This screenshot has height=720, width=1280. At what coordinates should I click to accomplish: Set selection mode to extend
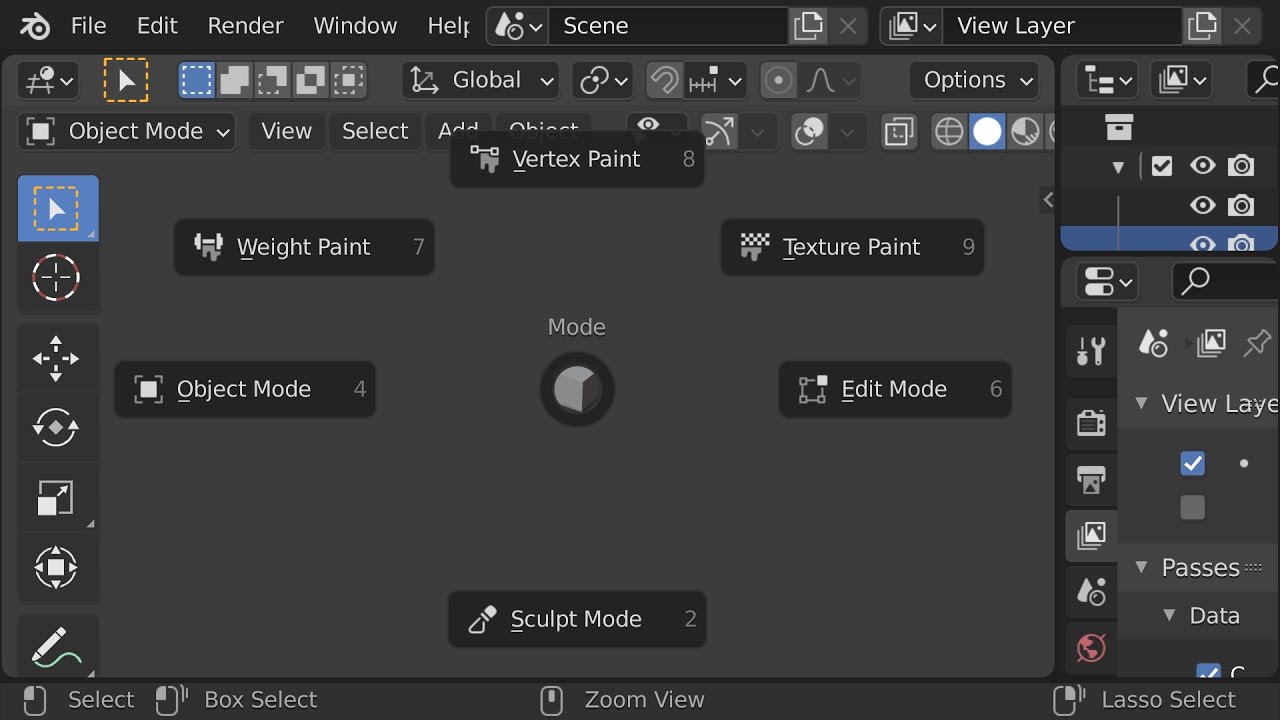point(235,80)
